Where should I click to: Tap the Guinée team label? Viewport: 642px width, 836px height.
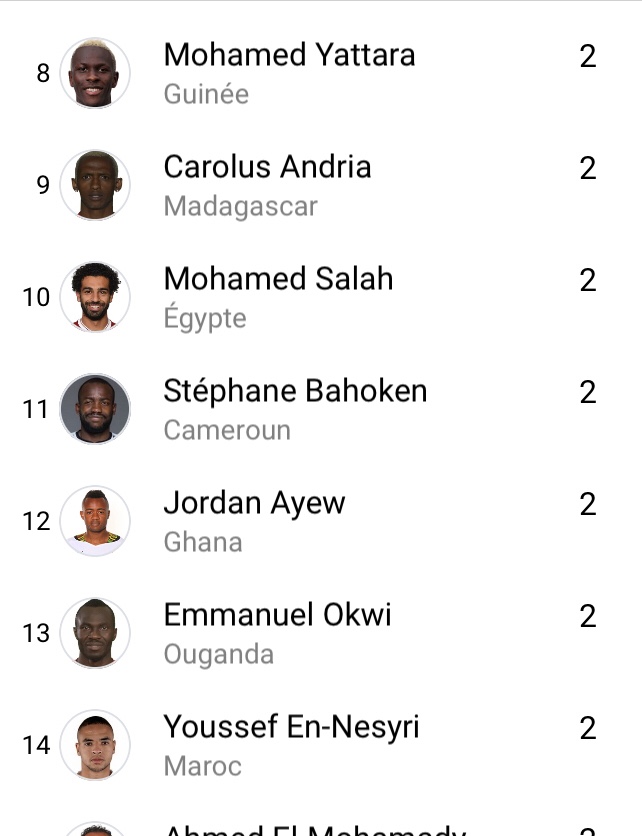pos(206,94)
